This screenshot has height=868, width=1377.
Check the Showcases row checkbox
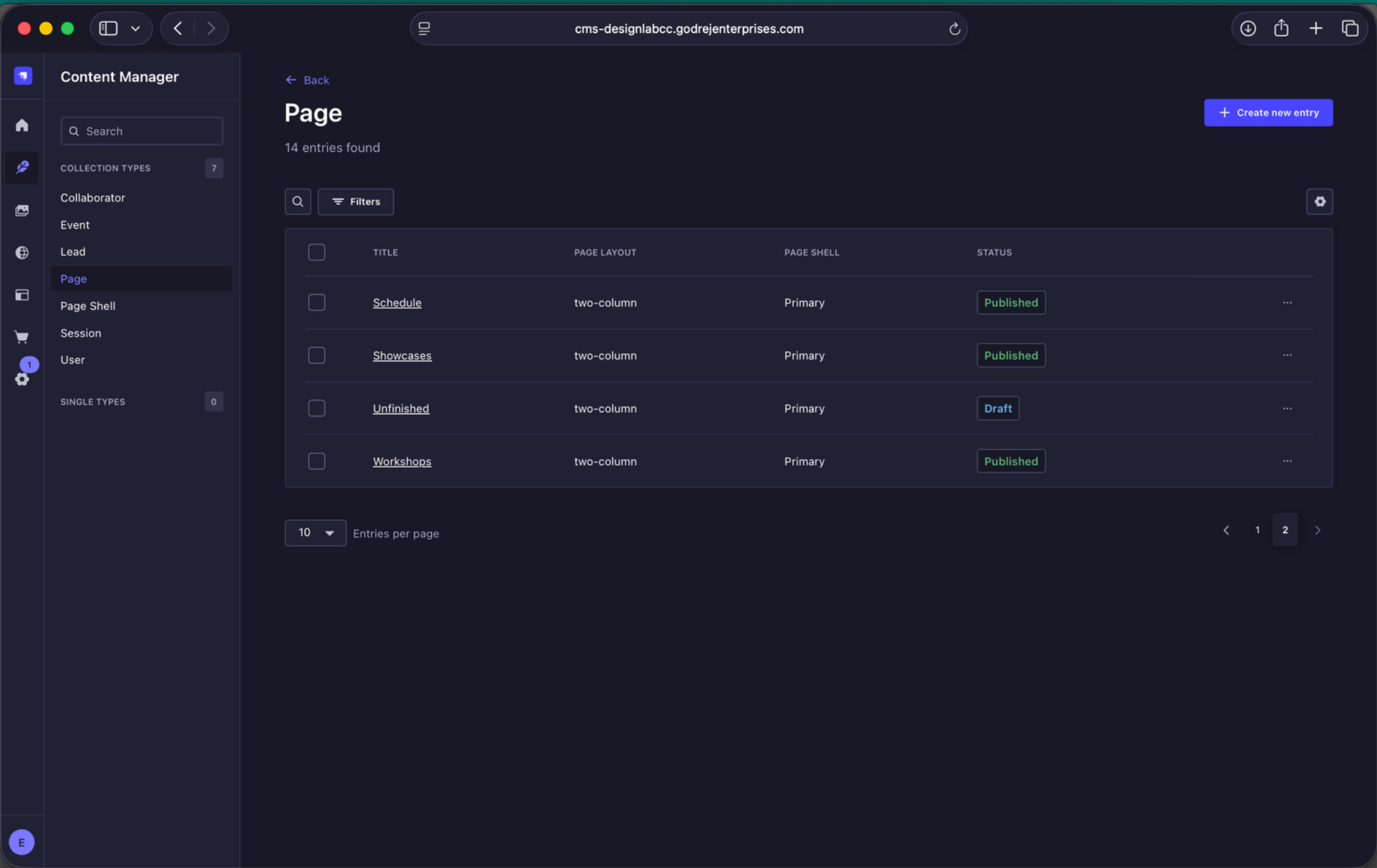(x=316, y=355)
